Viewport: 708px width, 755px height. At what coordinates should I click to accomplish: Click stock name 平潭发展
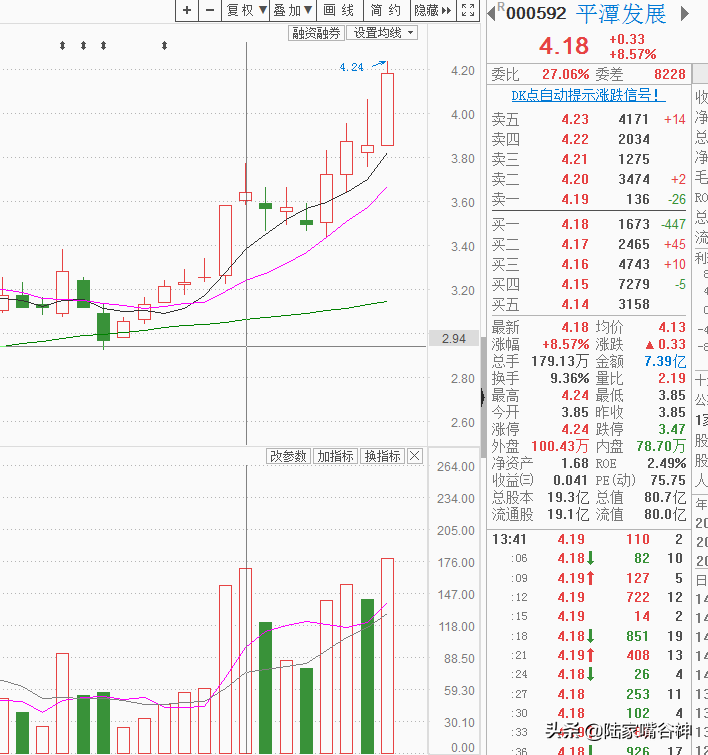coord(621,14)
